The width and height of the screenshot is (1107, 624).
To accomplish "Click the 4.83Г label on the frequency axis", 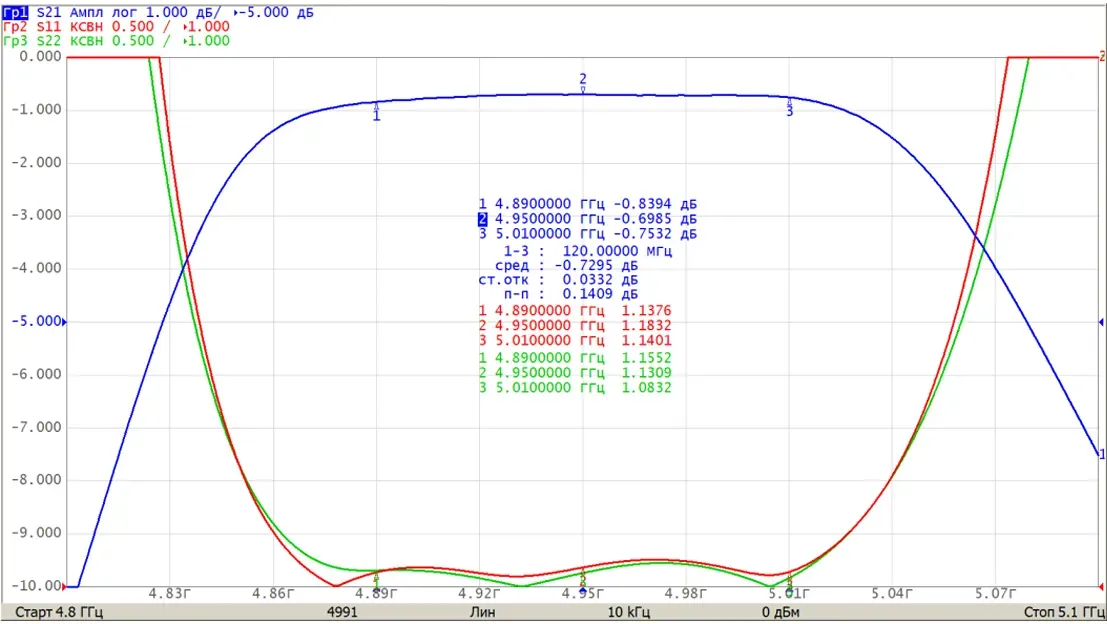I will (169, 594).
